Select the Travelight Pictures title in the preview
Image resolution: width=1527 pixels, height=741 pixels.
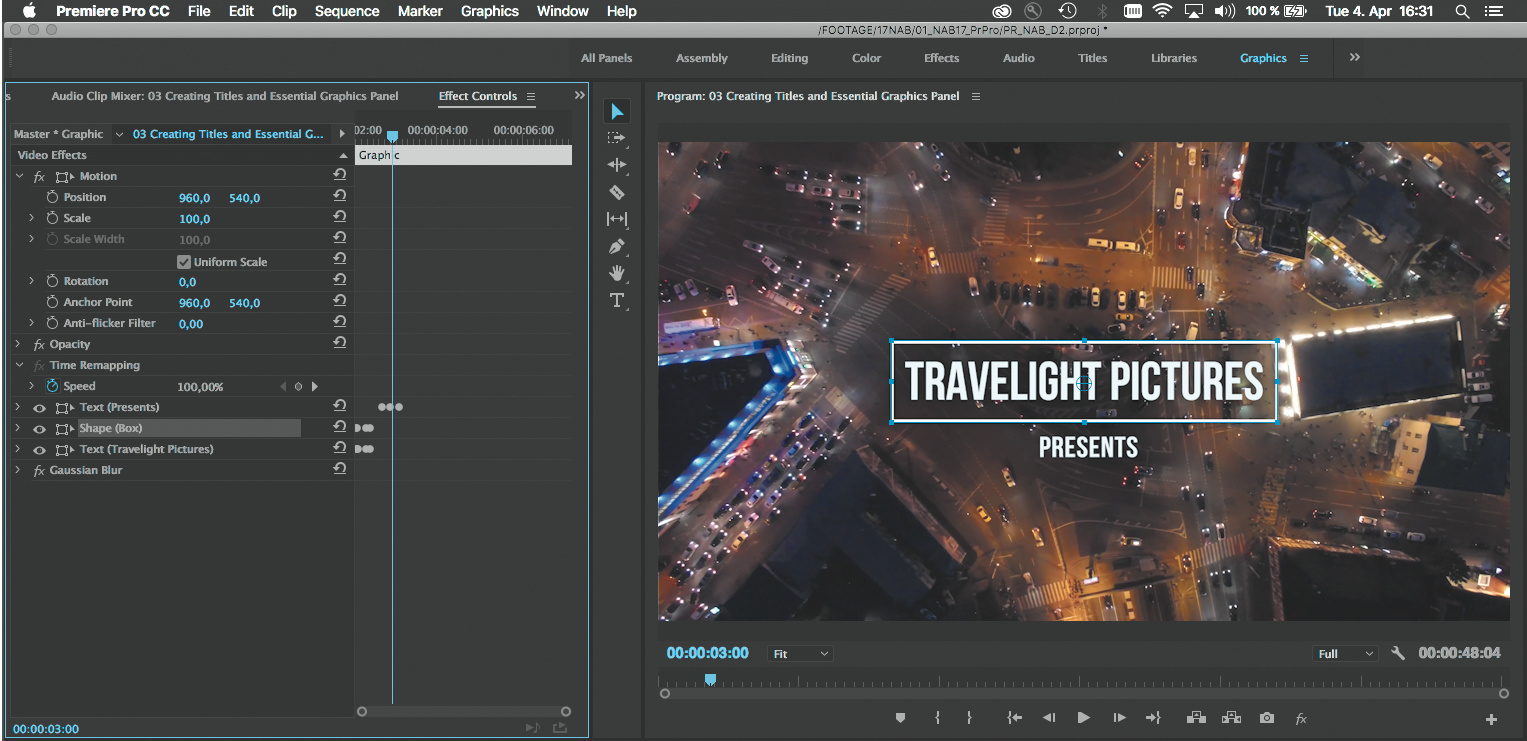point(1084,382)
